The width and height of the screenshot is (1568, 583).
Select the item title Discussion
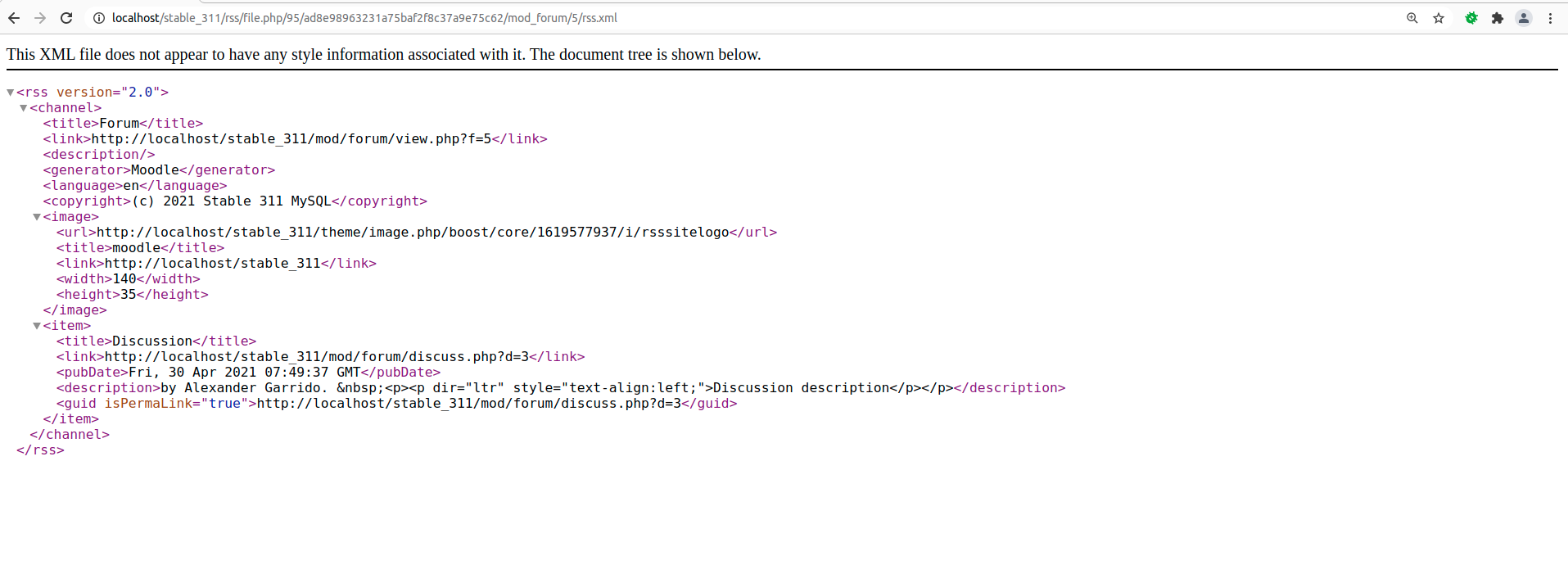coord(152,341)
